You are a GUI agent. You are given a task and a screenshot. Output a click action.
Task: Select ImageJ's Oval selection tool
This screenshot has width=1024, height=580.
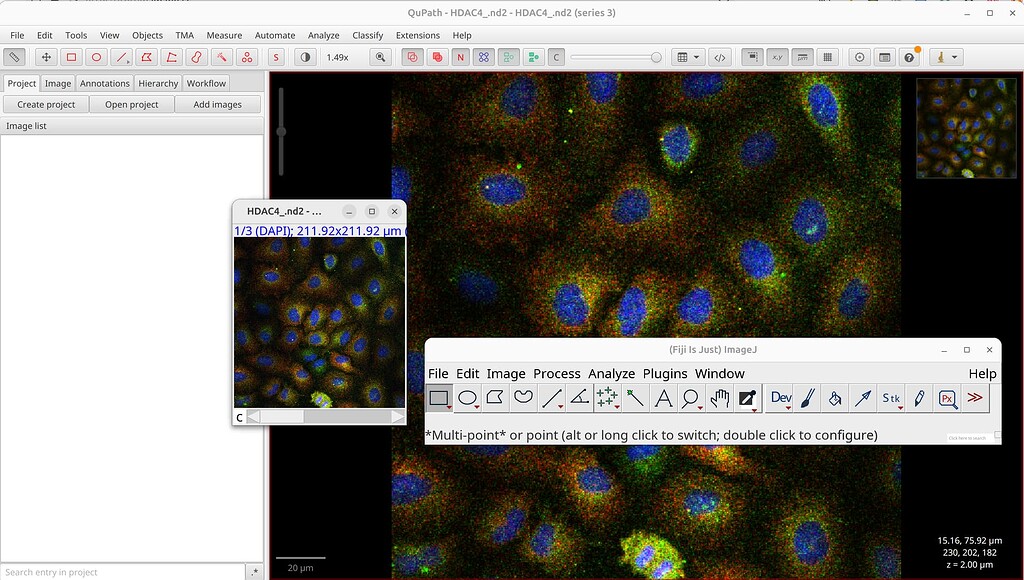[467, 397]
